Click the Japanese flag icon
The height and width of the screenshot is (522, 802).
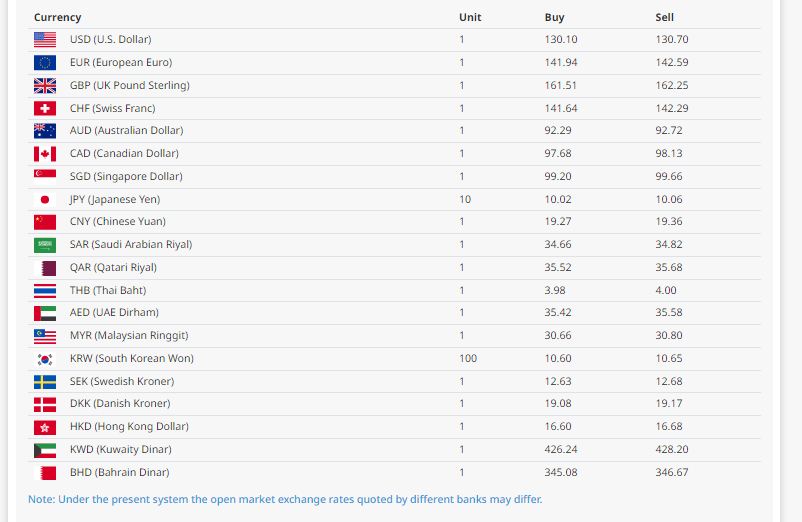tap(45, 199)
